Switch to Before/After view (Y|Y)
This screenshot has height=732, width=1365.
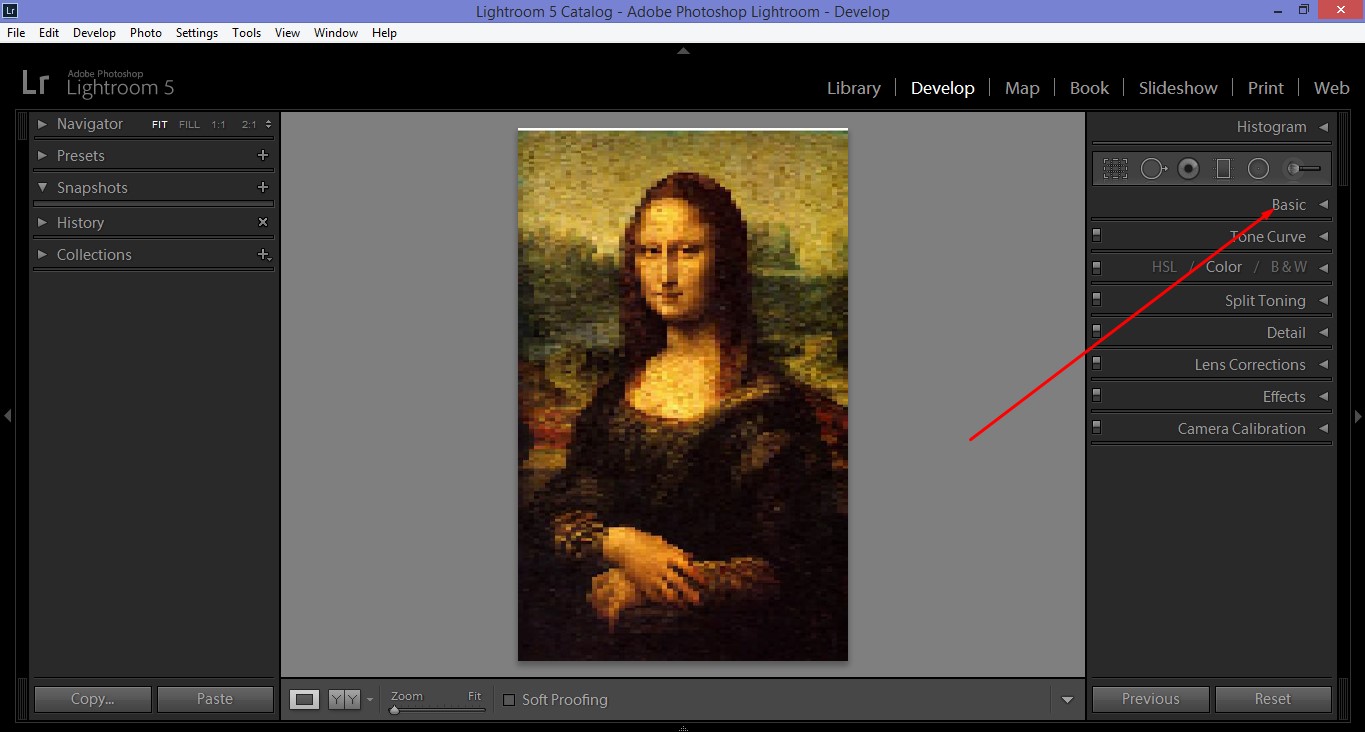pos(344,700)
